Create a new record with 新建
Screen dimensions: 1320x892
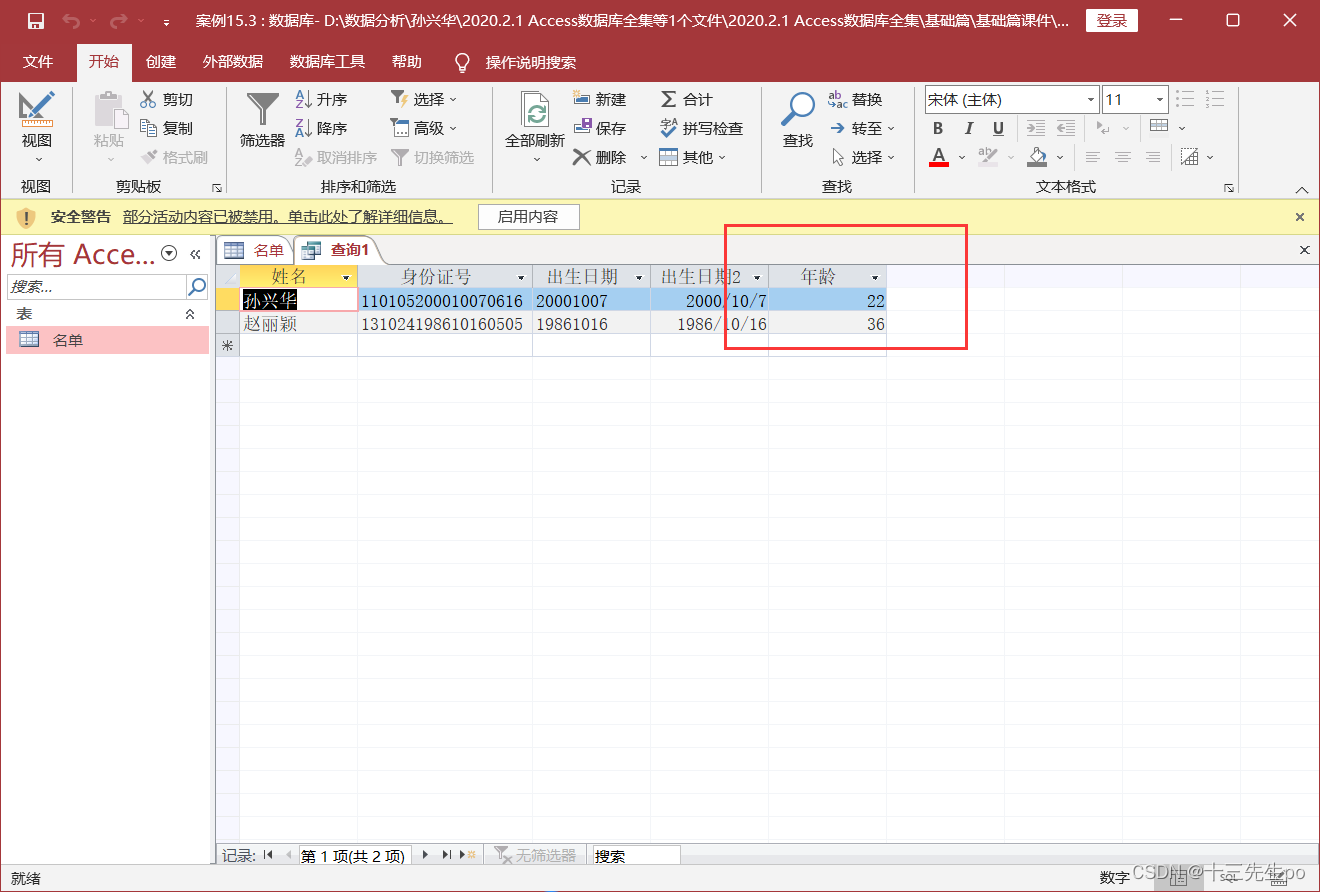(x=600, y=99)
